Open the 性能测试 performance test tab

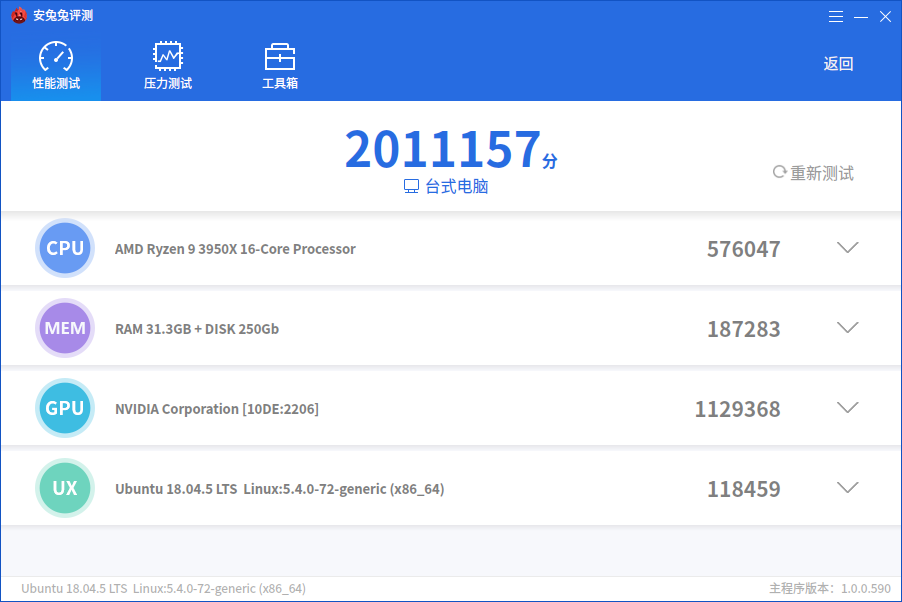point(56,66)
